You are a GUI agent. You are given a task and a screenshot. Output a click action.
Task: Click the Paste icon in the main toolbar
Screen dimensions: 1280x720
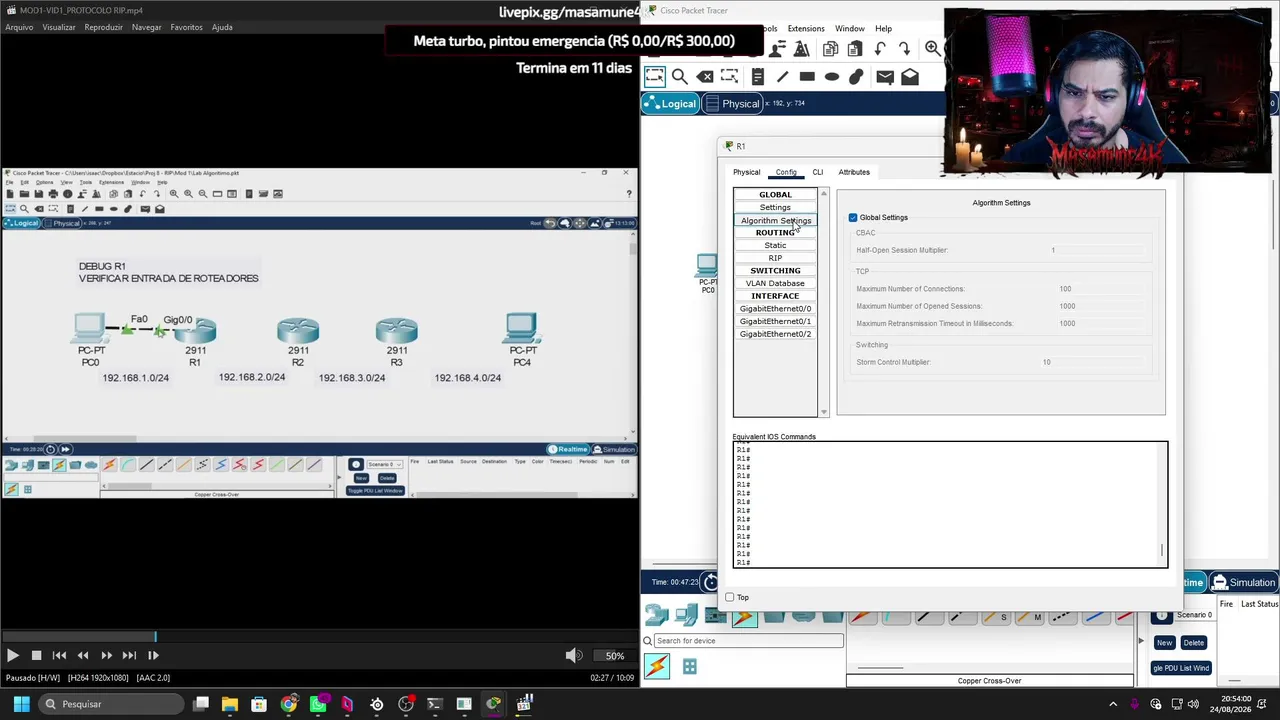(855, 48)
